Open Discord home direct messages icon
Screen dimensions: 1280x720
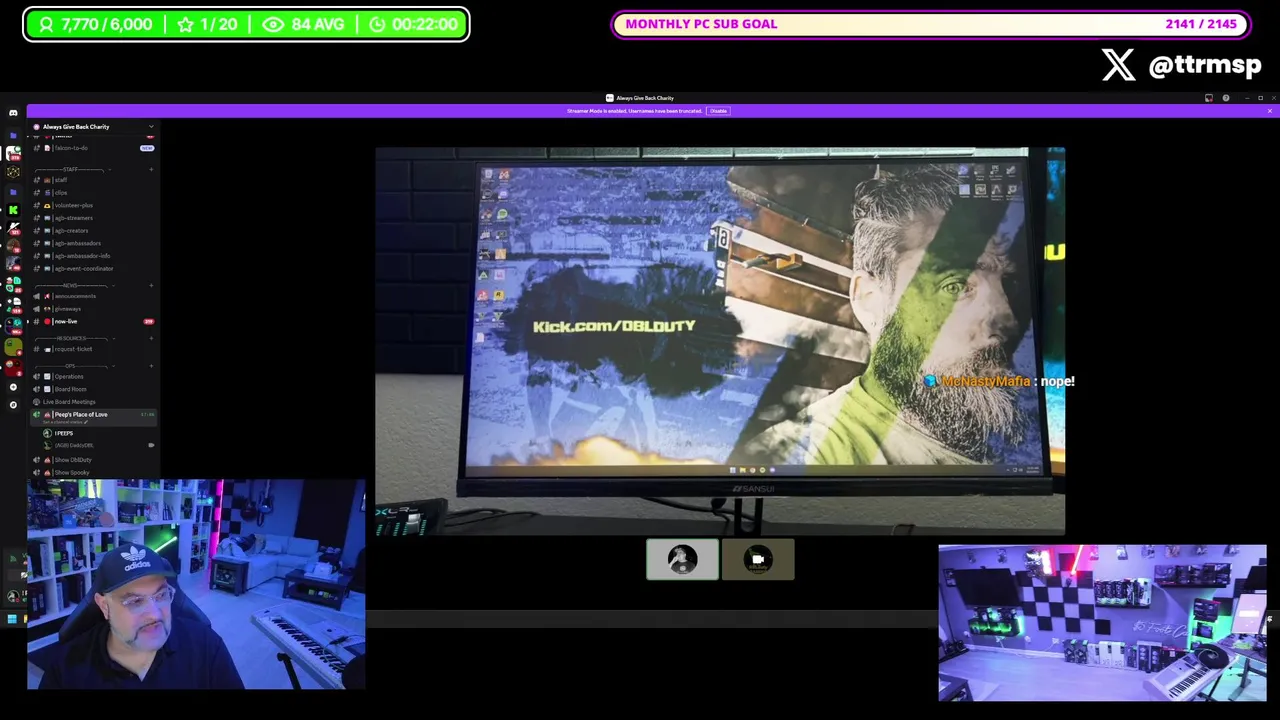[13, 113]
